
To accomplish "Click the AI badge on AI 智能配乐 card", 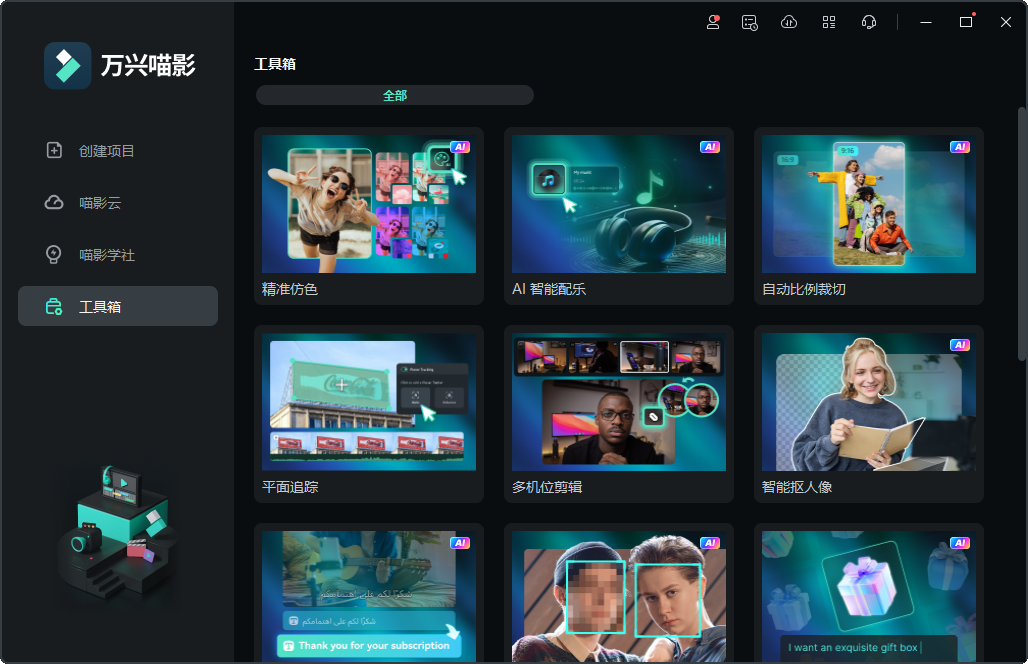I will point(710,147).
